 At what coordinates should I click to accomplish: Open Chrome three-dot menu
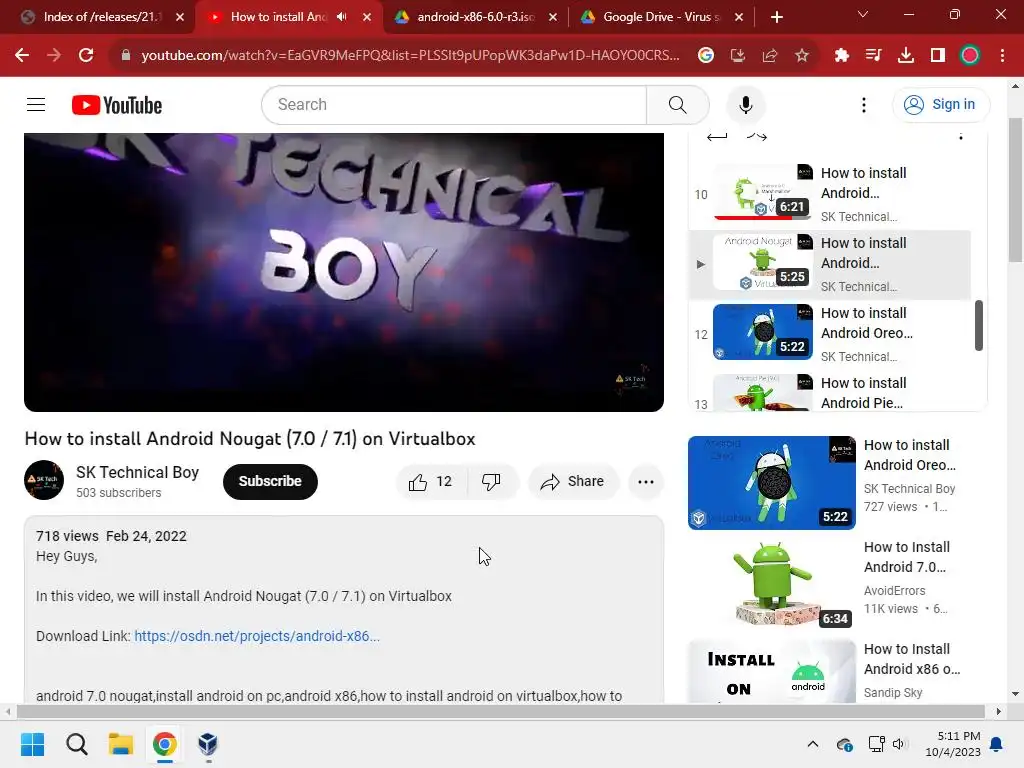click(1002, 56)
